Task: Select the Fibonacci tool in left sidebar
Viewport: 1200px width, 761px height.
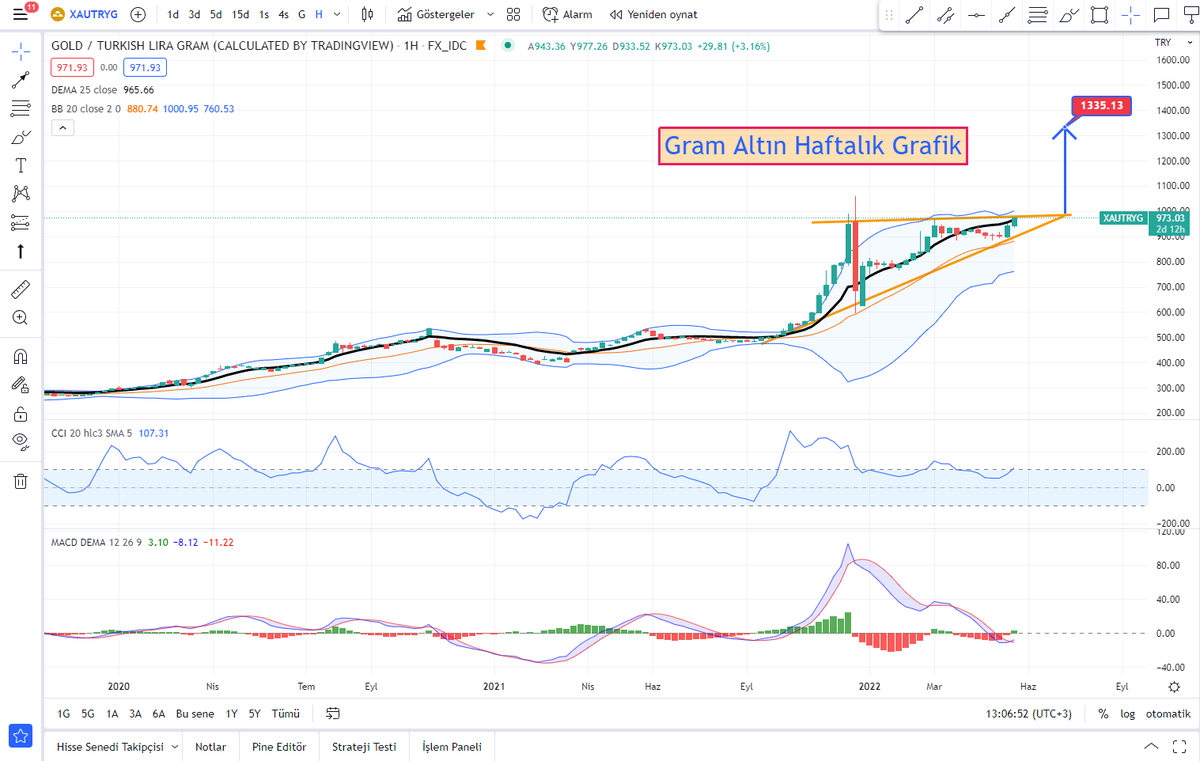Action: tap(20, 108)
